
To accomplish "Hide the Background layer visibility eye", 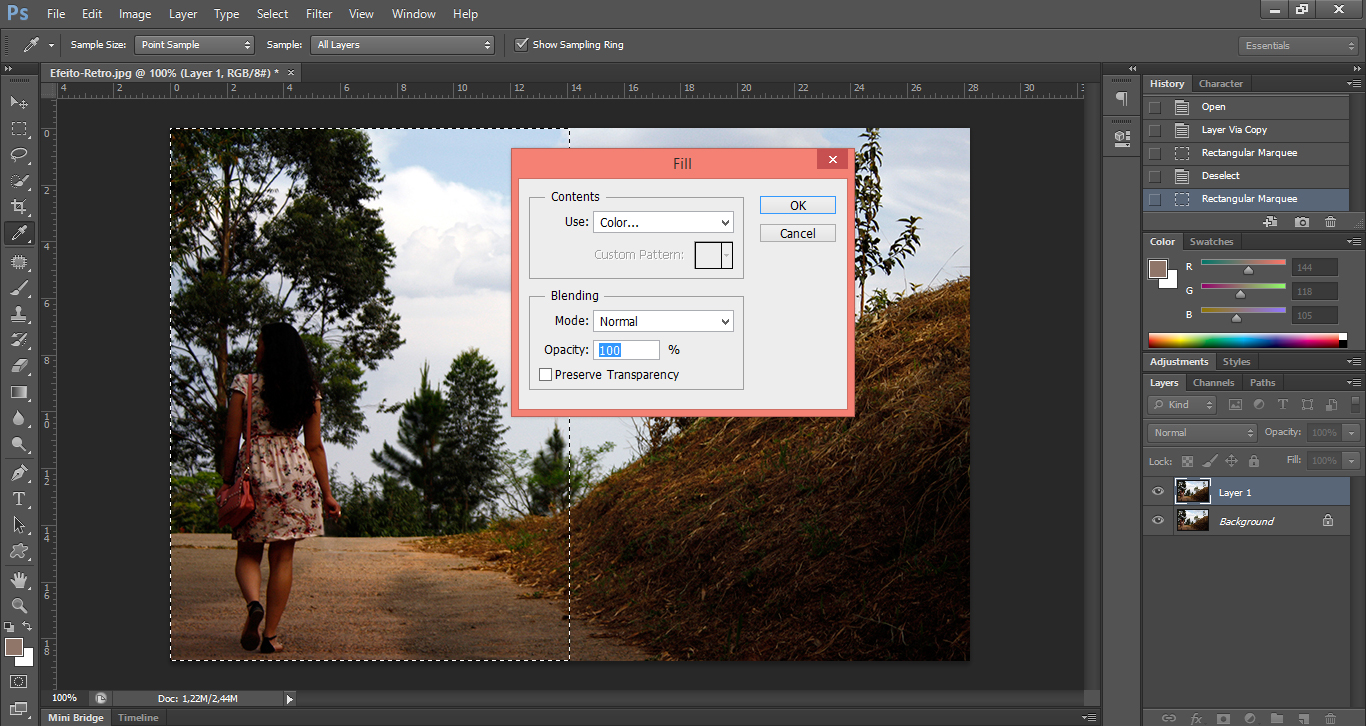I will point(1158,521).
